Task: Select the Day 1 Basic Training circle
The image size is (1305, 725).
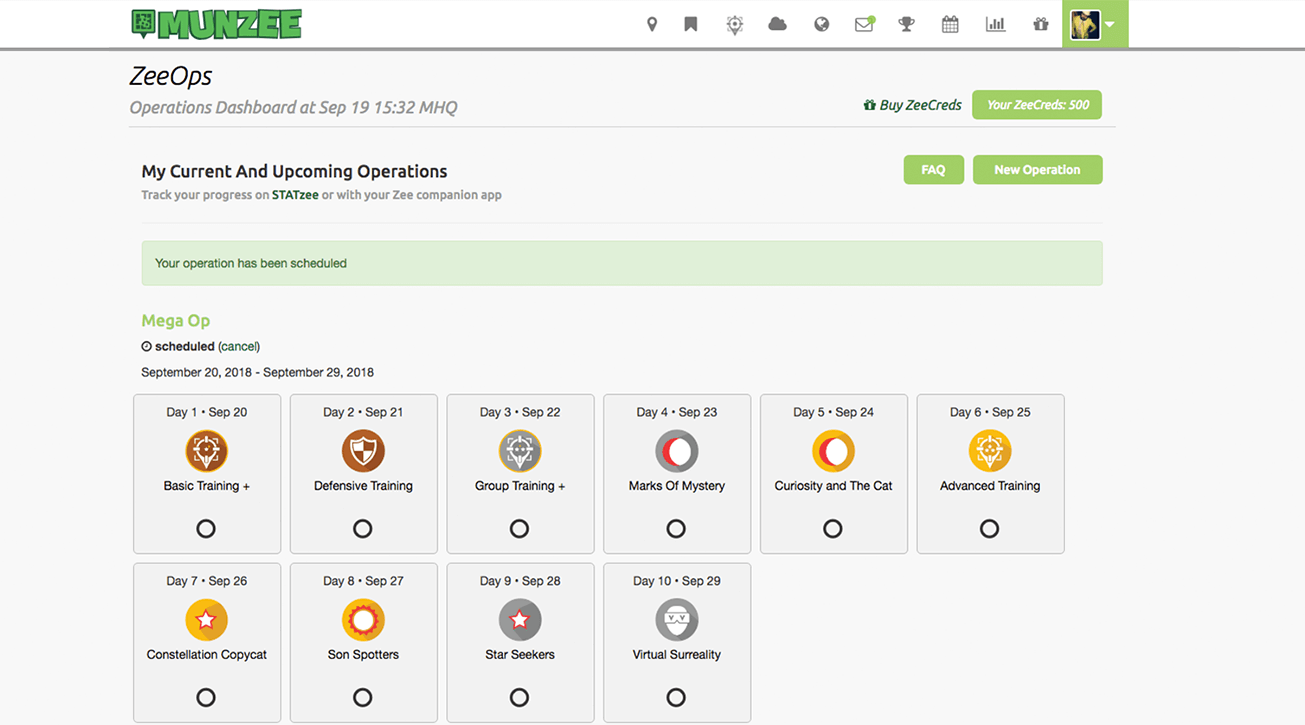Action: pyautogui.click(x=206, y=528)
